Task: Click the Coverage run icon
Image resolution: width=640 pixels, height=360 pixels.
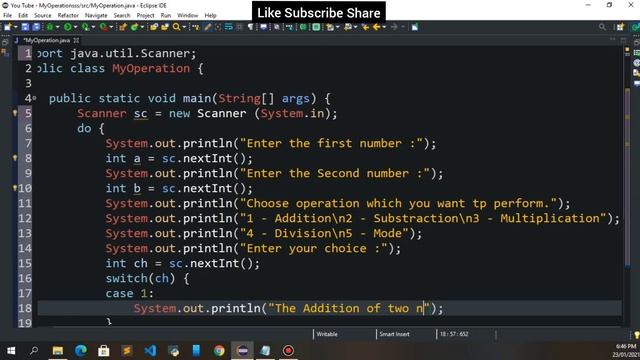Action: pos(85,27)
